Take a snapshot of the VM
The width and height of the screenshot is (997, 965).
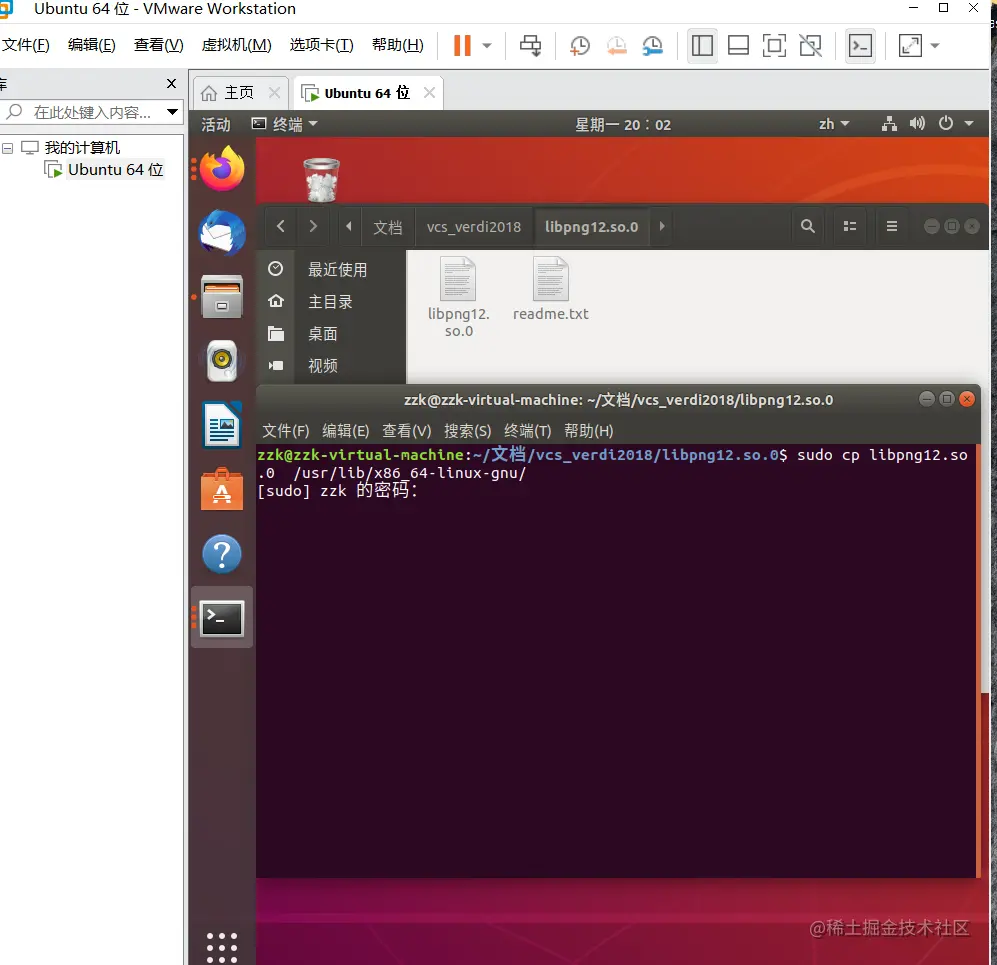[579, 45]
